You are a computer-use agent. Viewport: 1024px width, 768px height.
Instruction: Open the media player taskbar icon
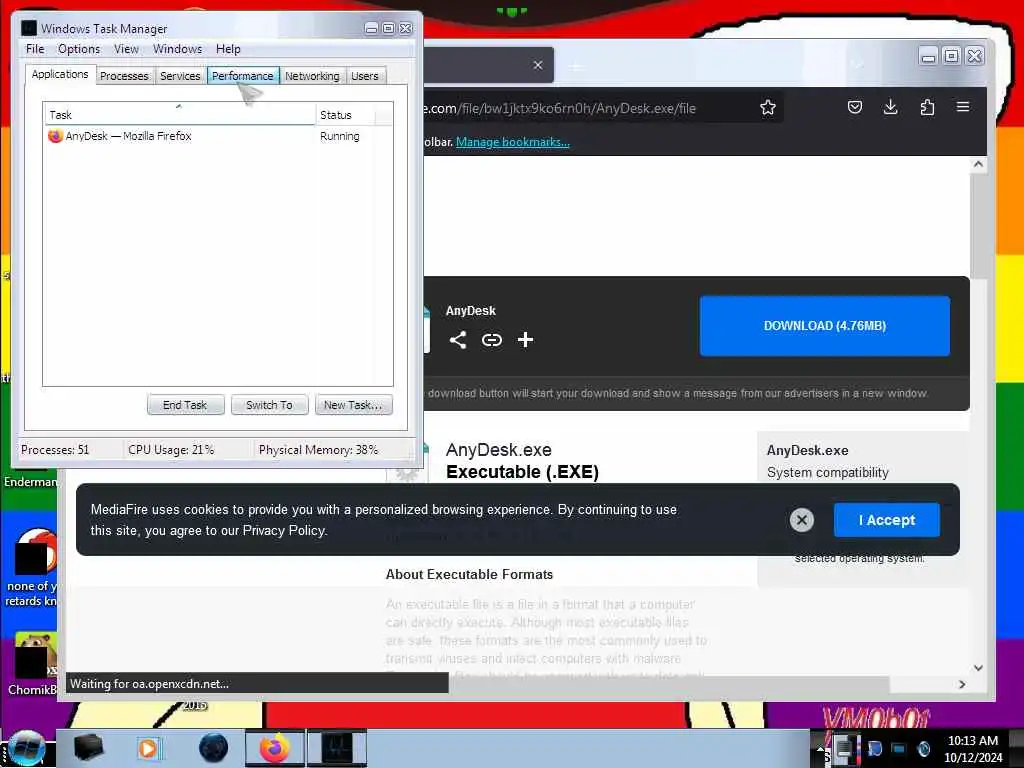(x=148, y=748)
